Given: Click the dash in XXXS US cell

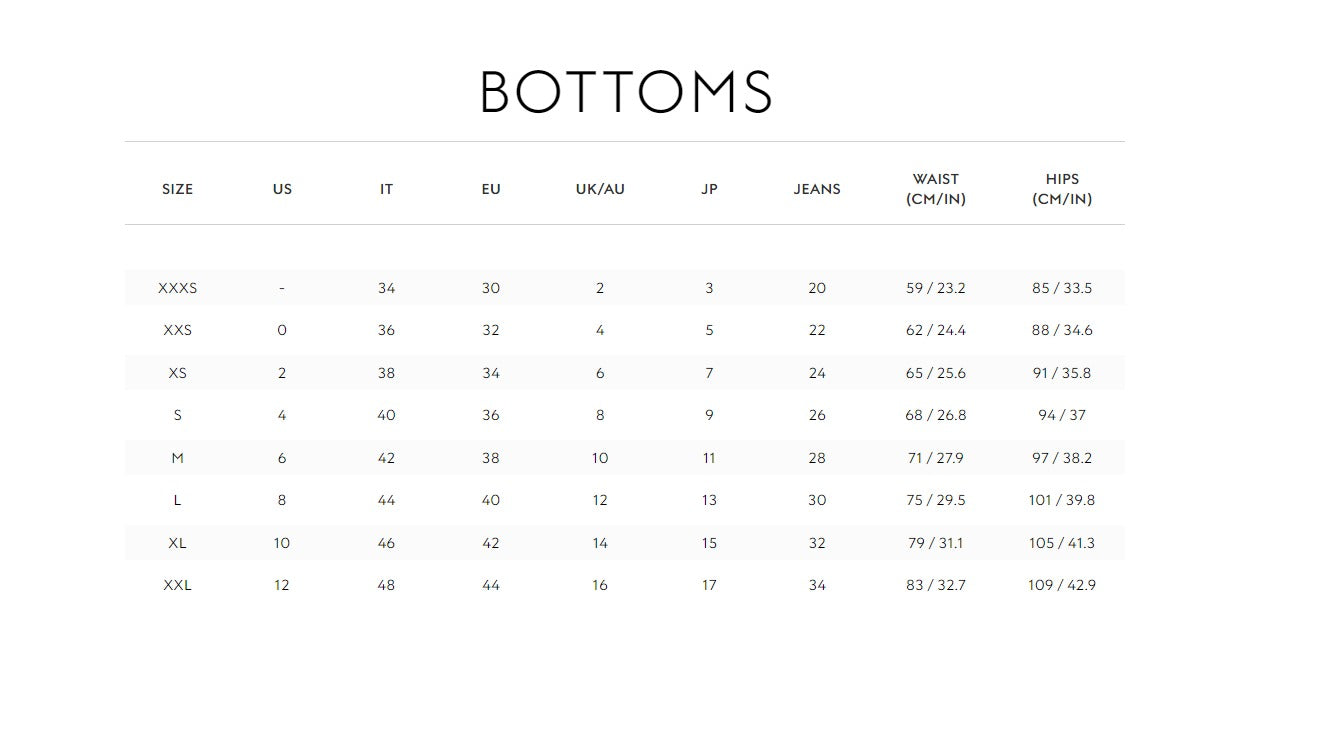Looking at the screenshot, I should pos(282,288).
